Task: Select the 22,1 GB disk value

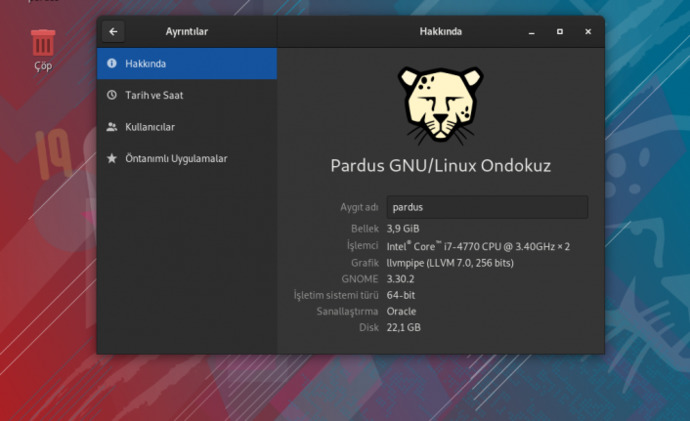Action: 404,327
